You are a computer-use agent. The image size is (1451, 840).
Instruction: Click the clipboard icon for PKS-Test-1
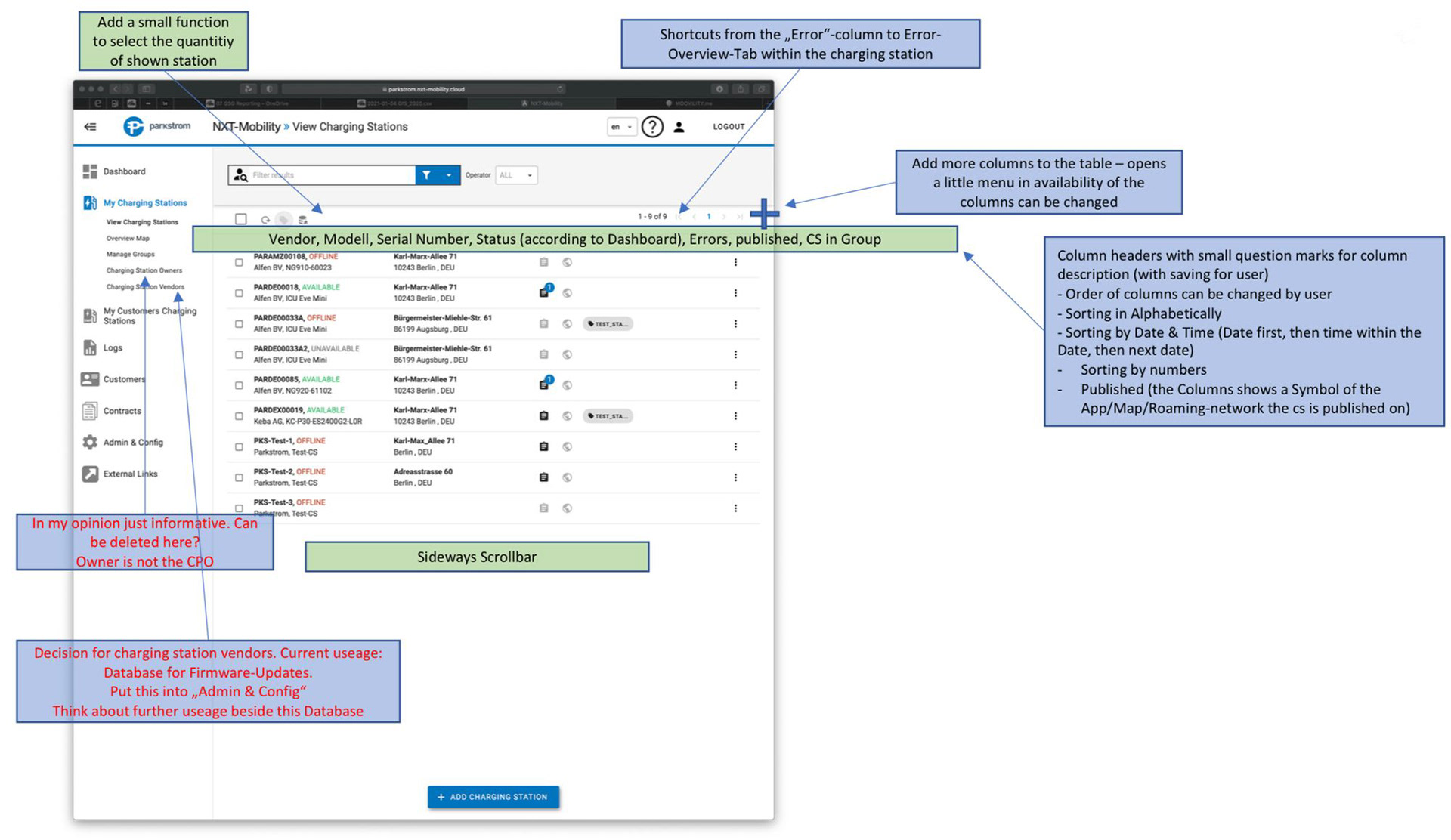[x=543, y=446]
